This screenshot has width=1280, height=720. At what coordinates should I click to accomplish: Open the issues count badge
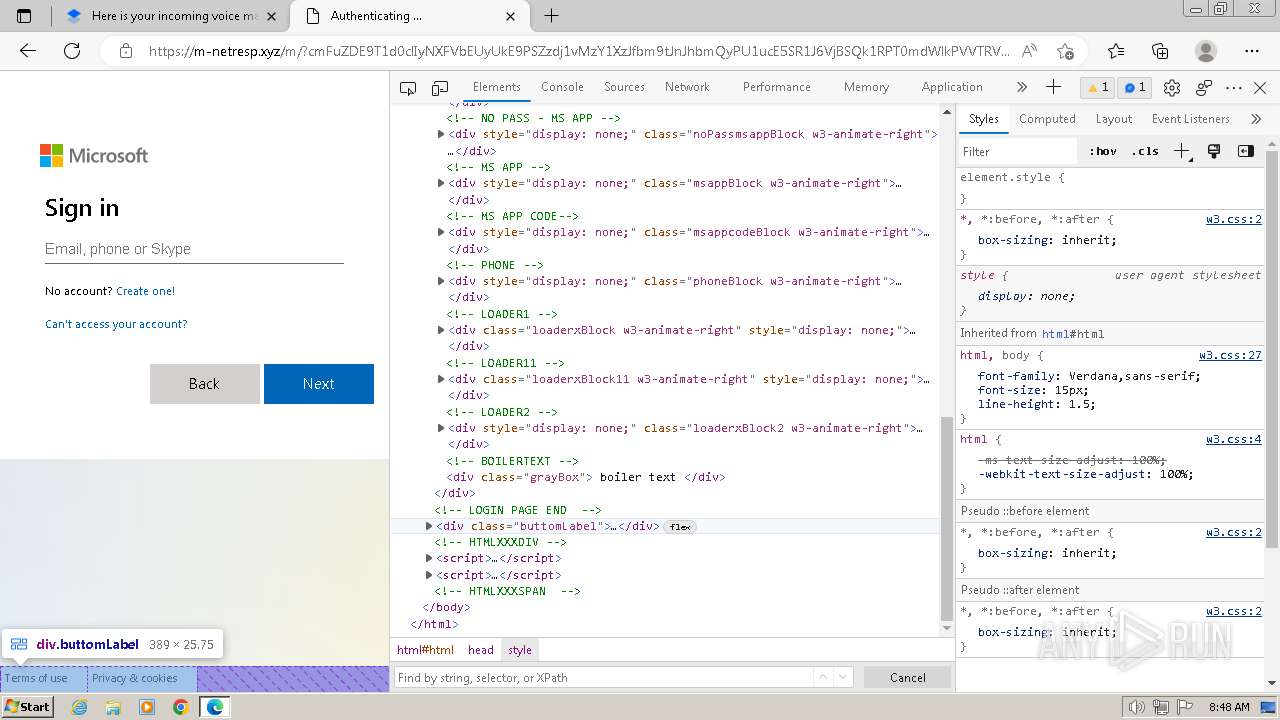click(x=1135, y=87)
